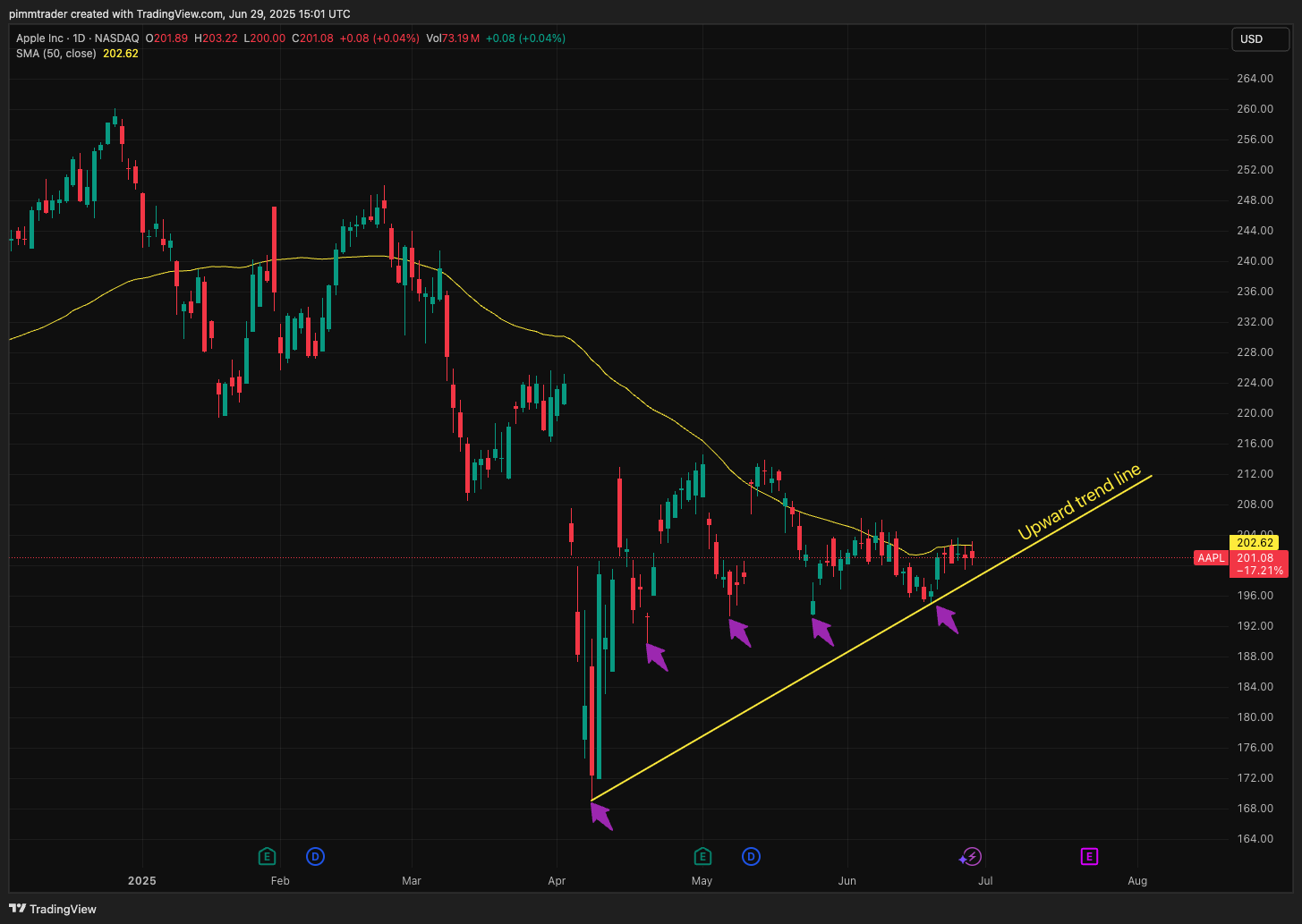Open the blue dividend marker after May

(751, 857)
